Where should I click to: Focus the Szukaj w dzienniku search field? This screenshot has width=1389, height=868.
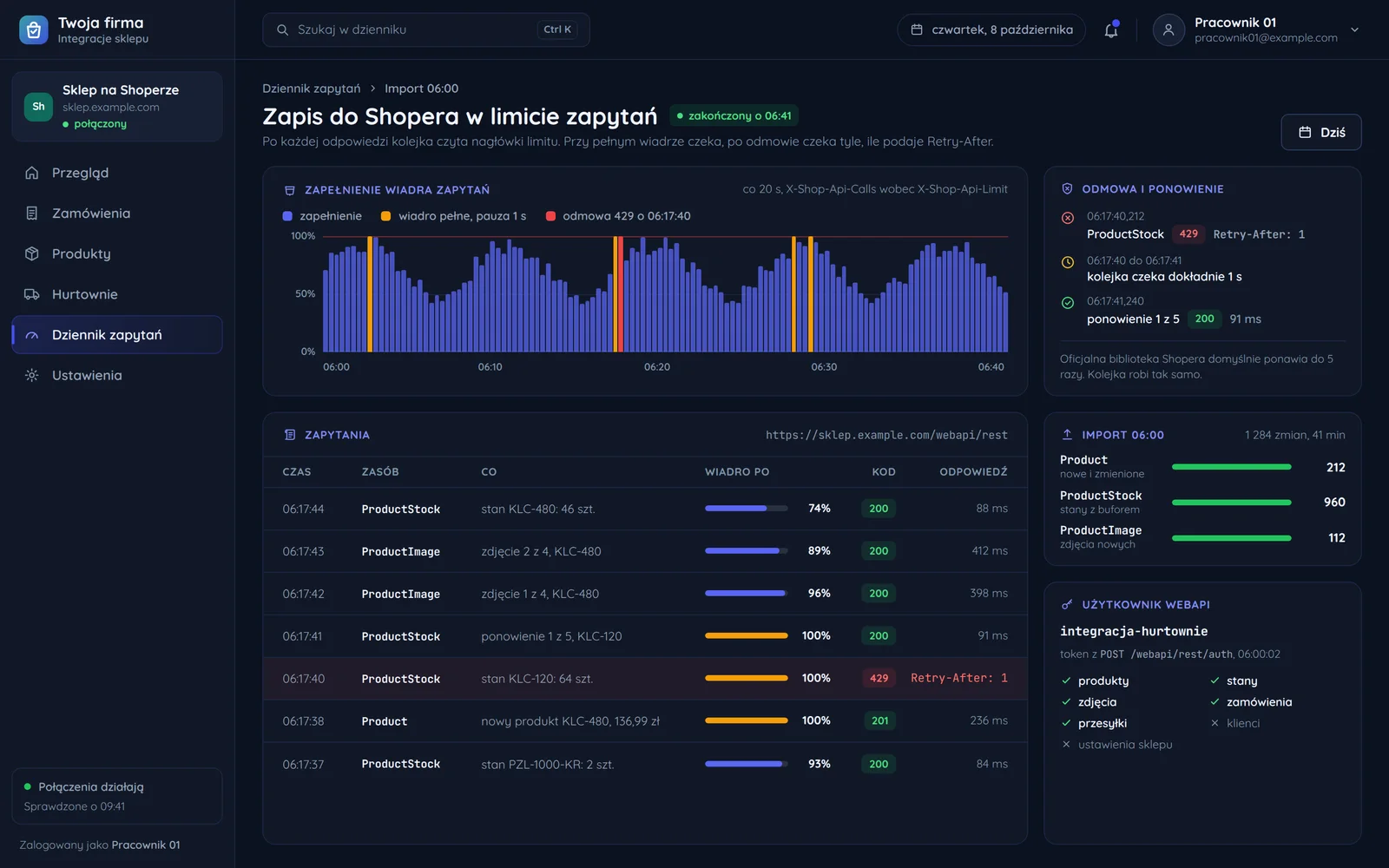click(425, 30)
